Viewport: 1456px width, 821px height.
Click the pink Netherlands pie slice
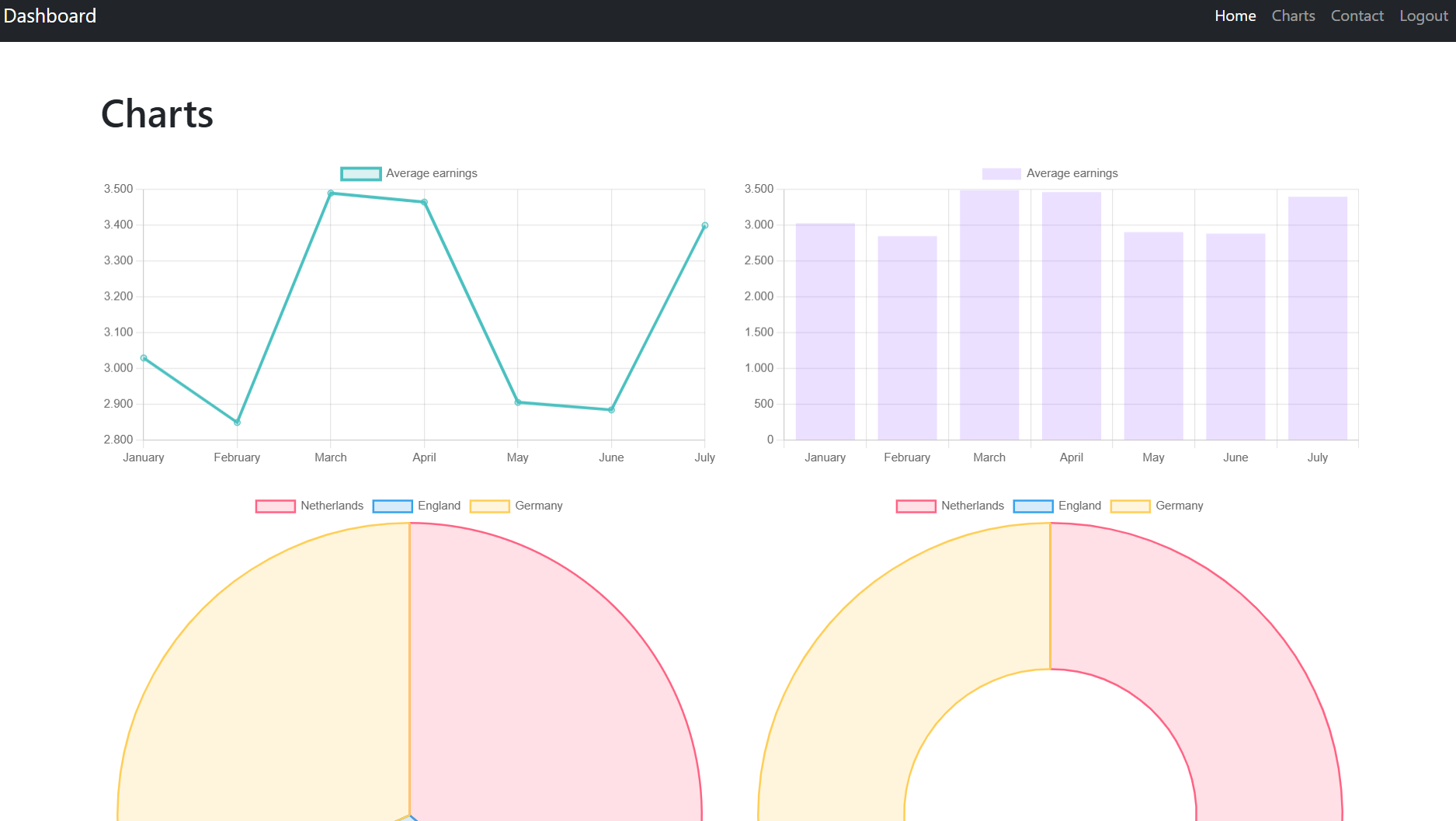click(x=544, y=684)
